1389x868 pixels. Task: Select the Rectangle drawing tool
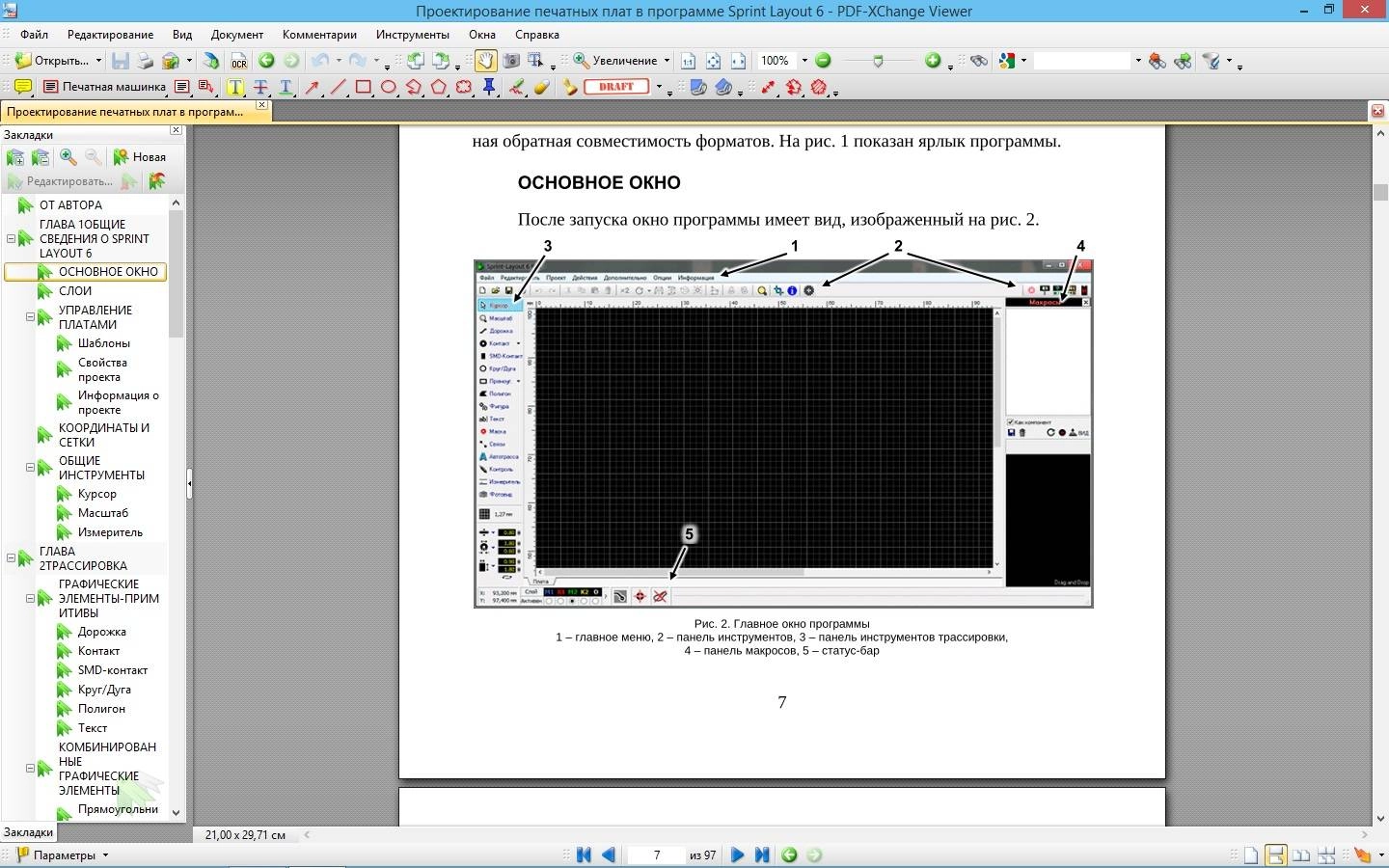[364, 87]
